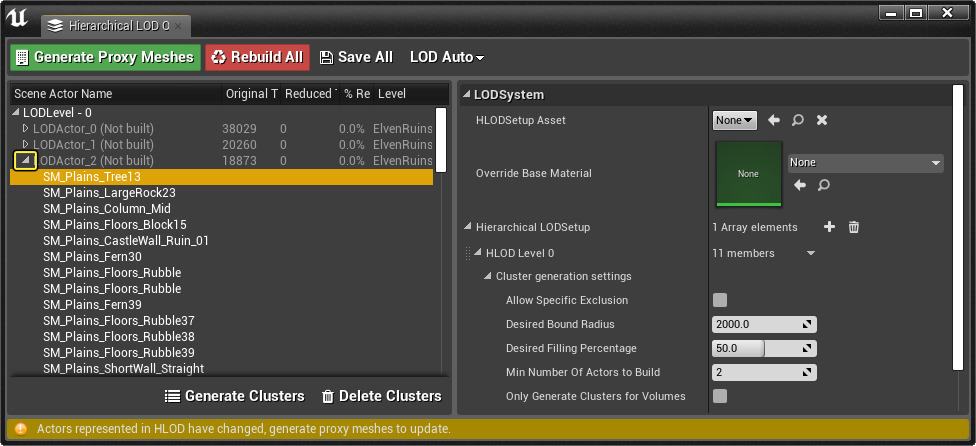The image size is (976, 446).
Task: Add element to Hierarchical LODSetup array
Action: click(829, 227)
